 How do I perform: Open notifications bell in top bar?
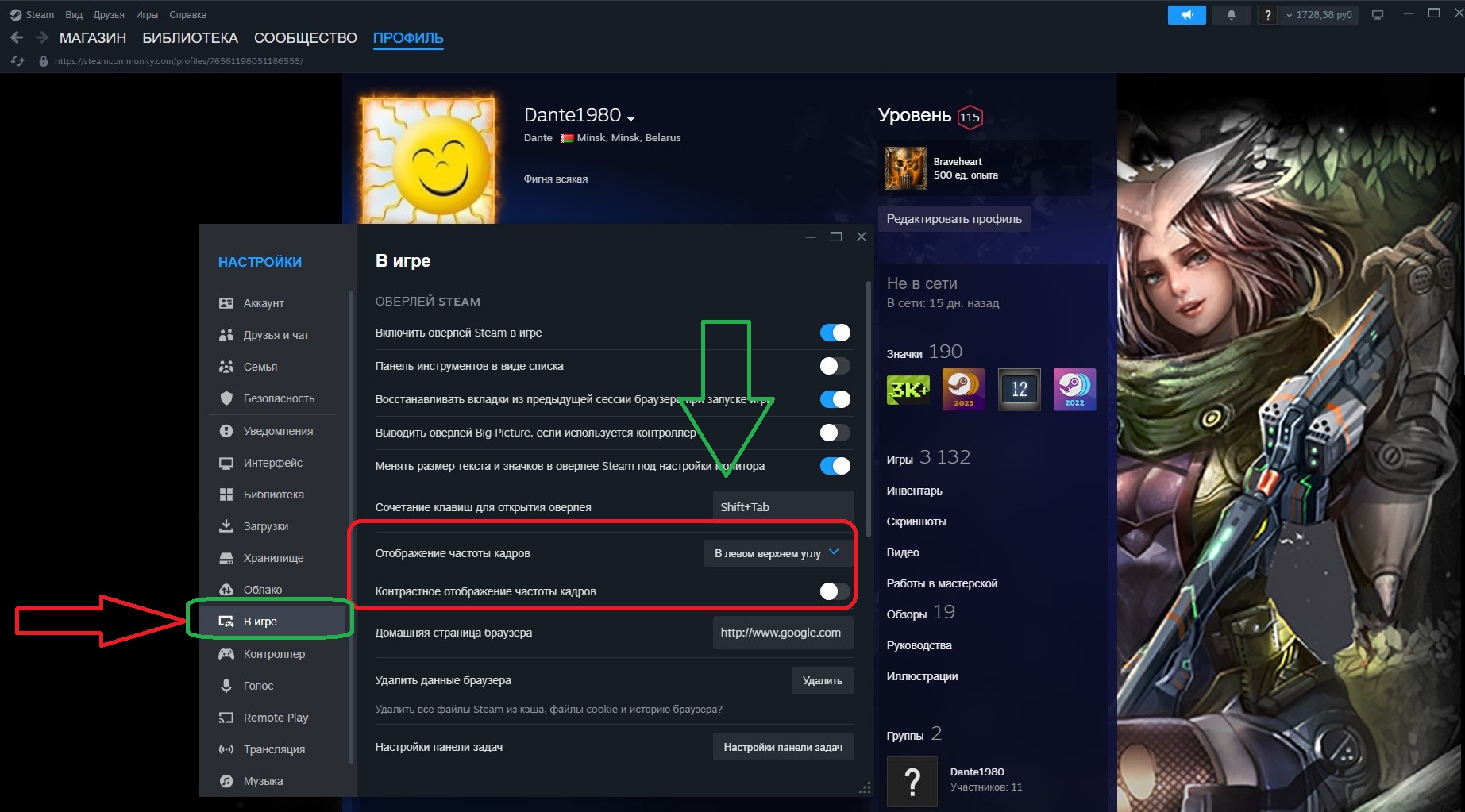point(1232,15)
